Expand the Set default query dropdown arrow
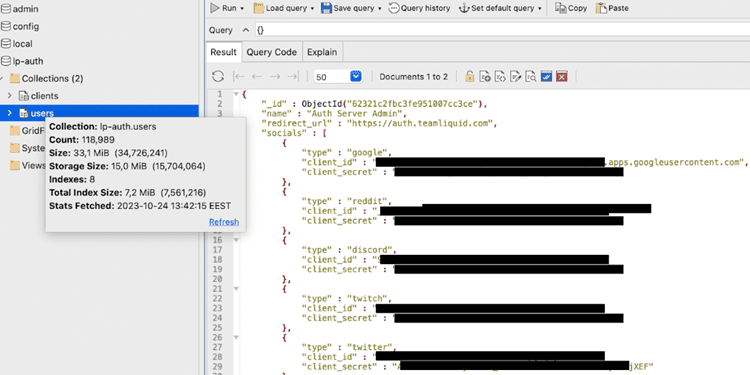The height and width of the screenshot is (375, 750). (540, 9)
